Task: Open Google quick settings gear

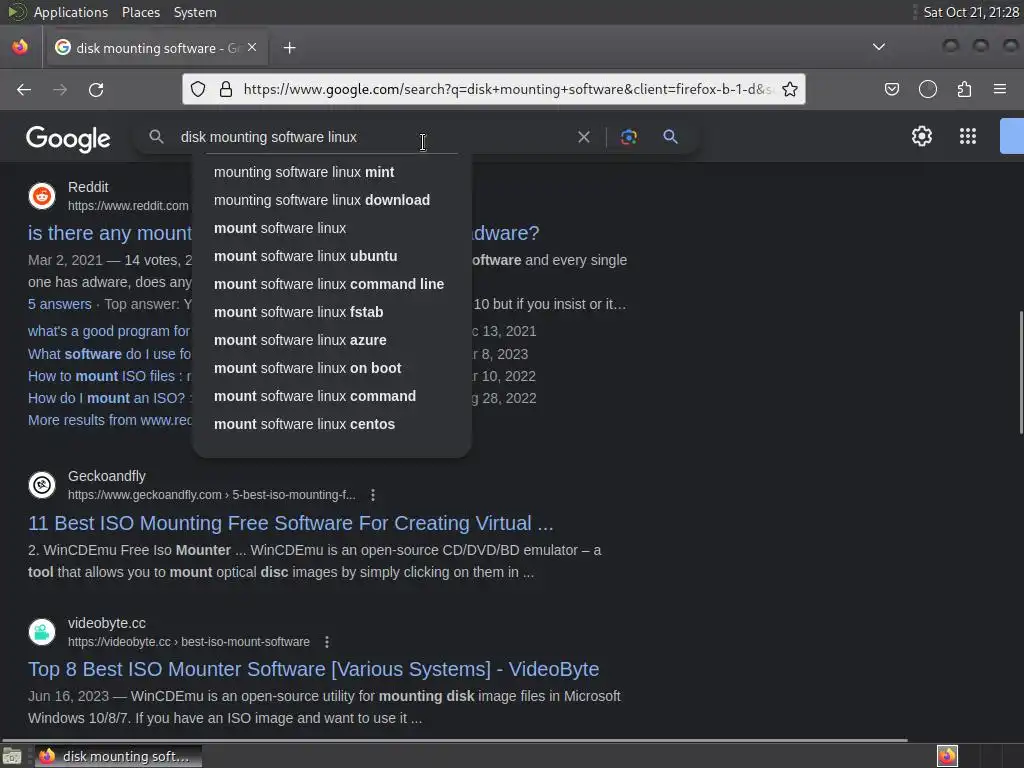Action: 921,136
